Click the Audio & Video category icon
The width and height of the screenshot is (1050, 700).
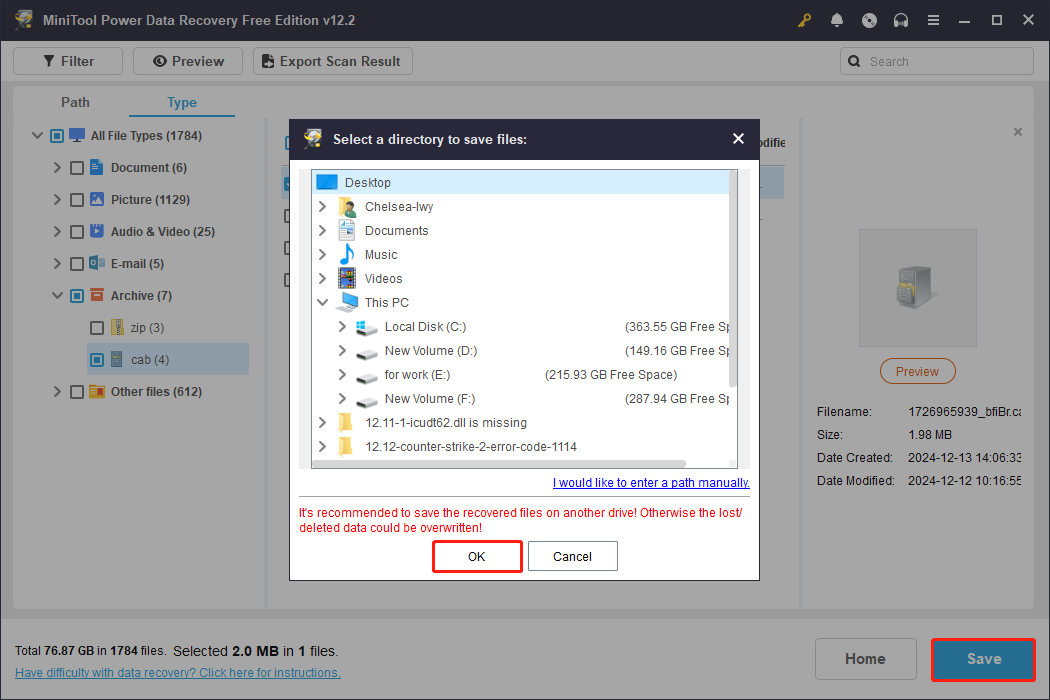coord(96,231)
